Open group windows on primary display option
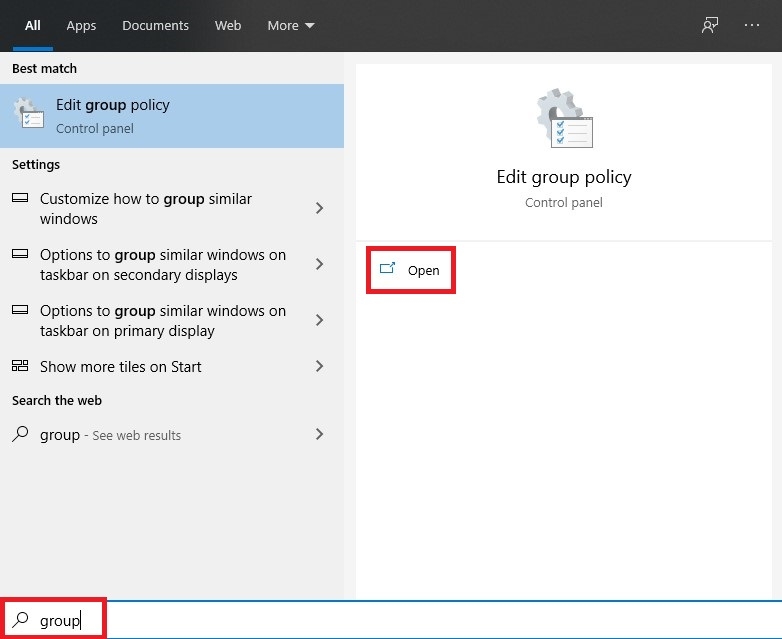This screenshot has width=782, height=639. pos(172,320)
